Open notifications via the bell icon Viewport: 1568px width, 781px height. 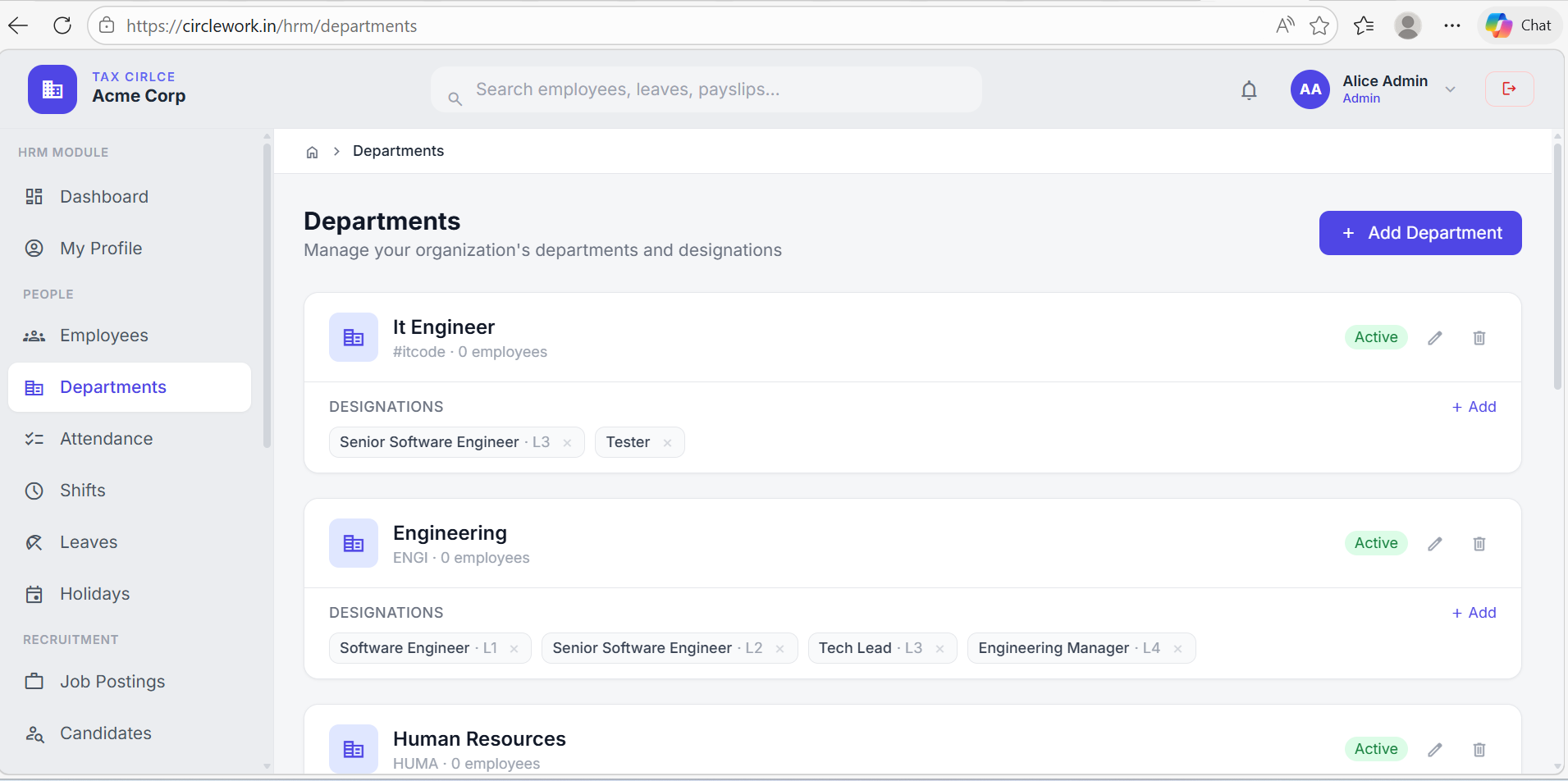coord(1249,89)
